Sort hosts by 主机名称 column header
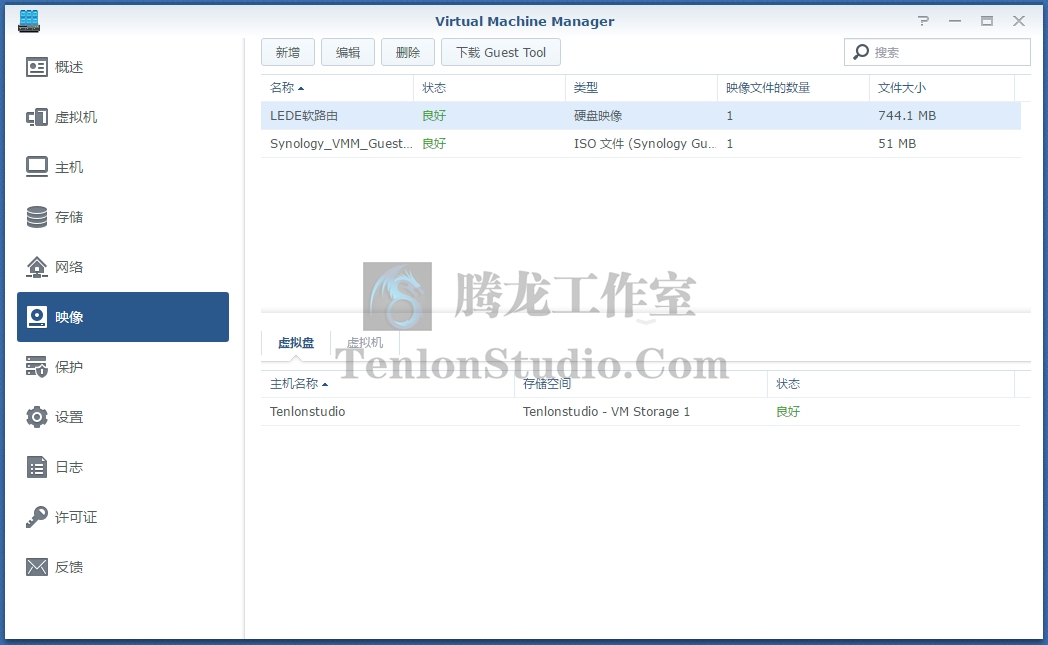Image resolution: width=1048 pixels, height=645 pixels. click(x=387, y=384)
